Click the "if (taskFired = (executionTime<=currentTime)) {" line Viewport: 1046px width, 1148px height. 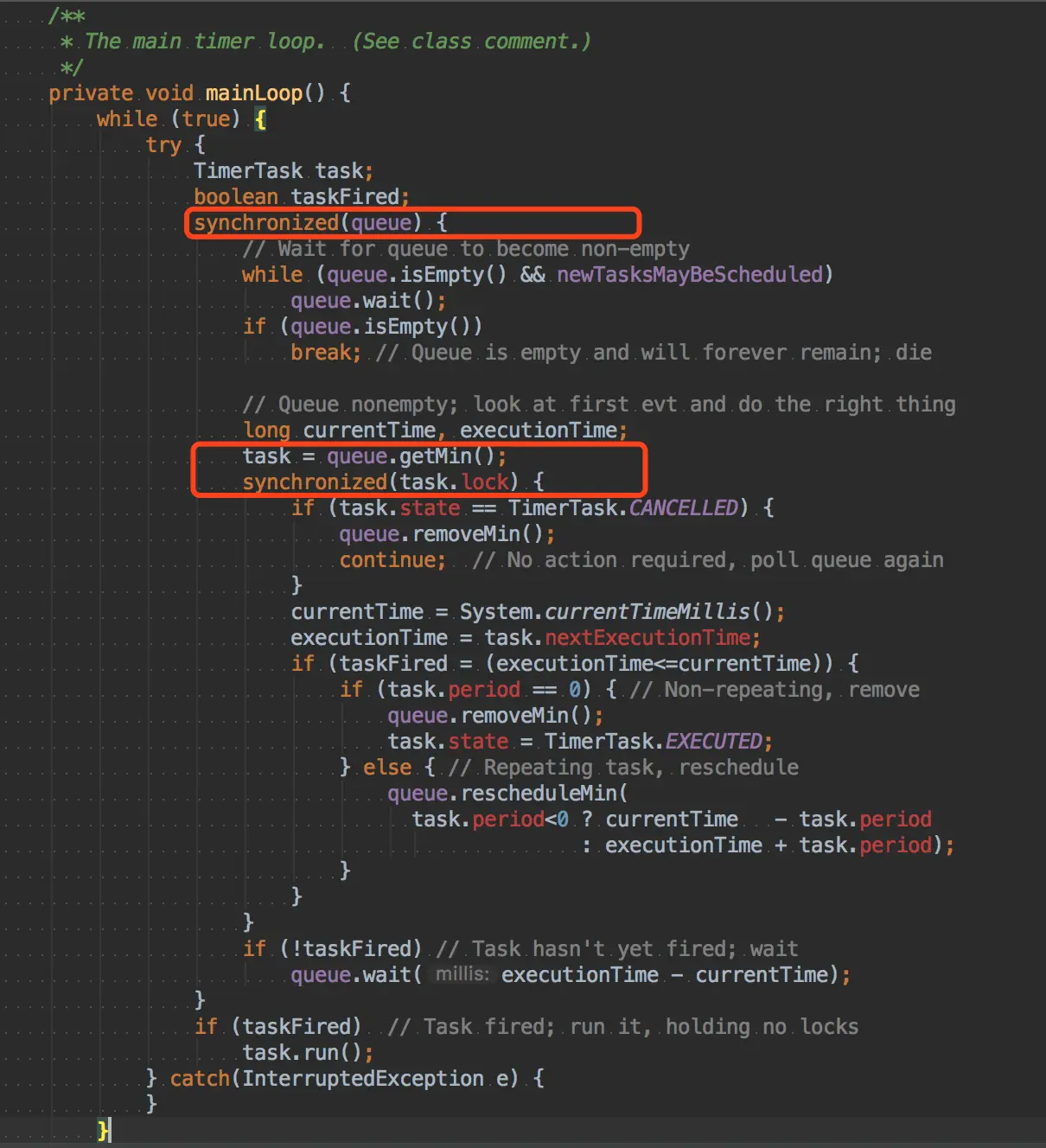click(x=575, y=664)
